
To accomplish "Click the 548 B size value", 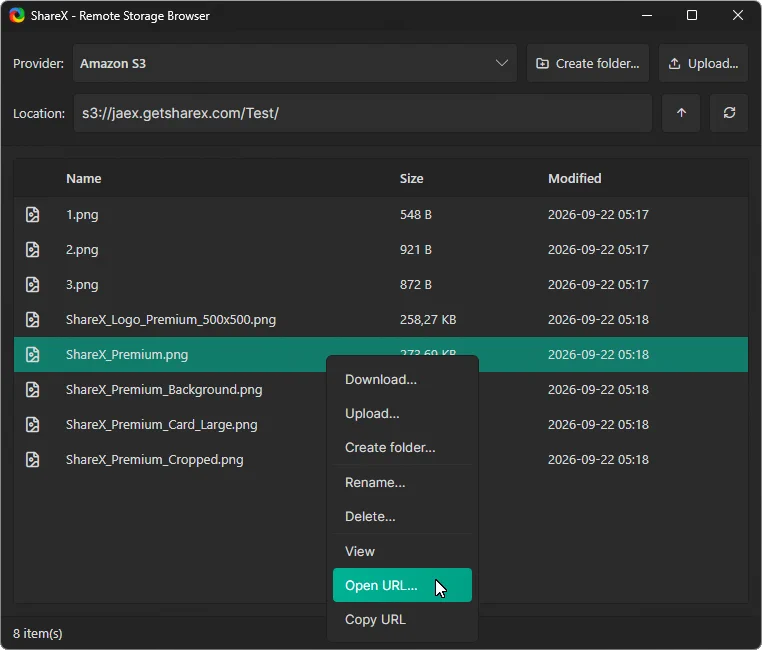I will 416,214.
